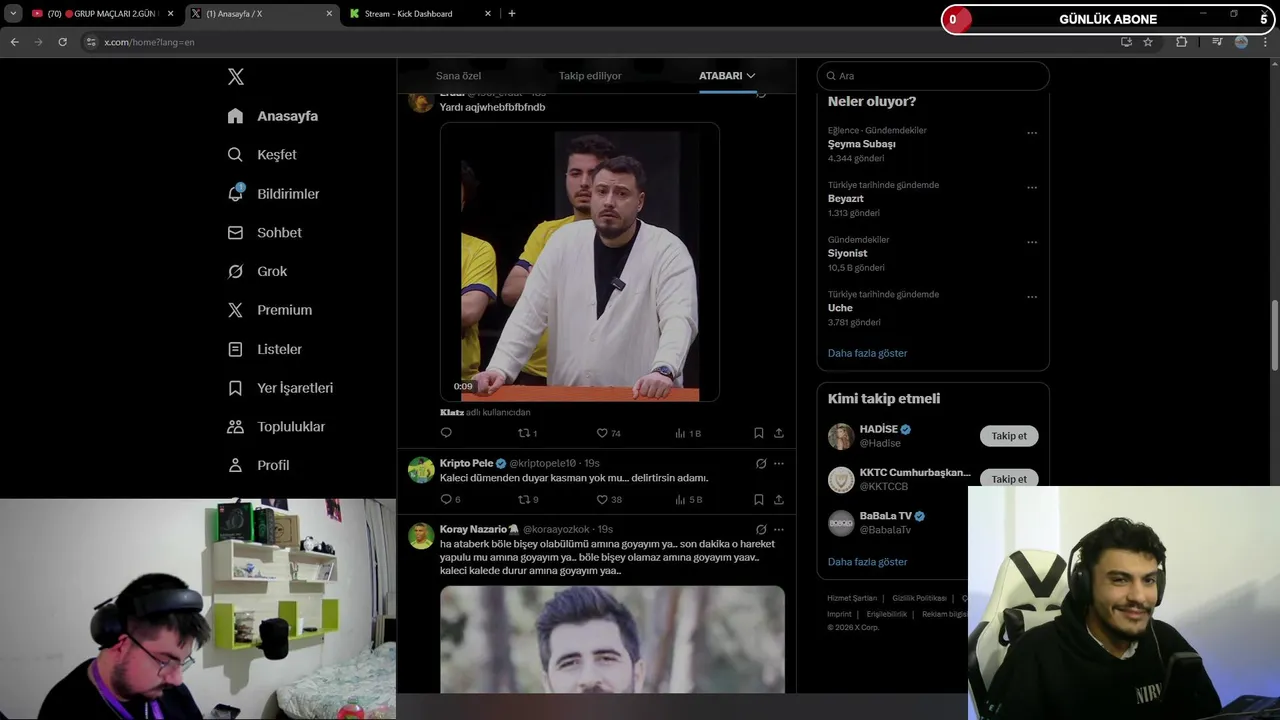Retweet Kripto Pele tweet with 9 reposts
The image size is (1280, 720).
pyautogui.click(x=523, y=499)
